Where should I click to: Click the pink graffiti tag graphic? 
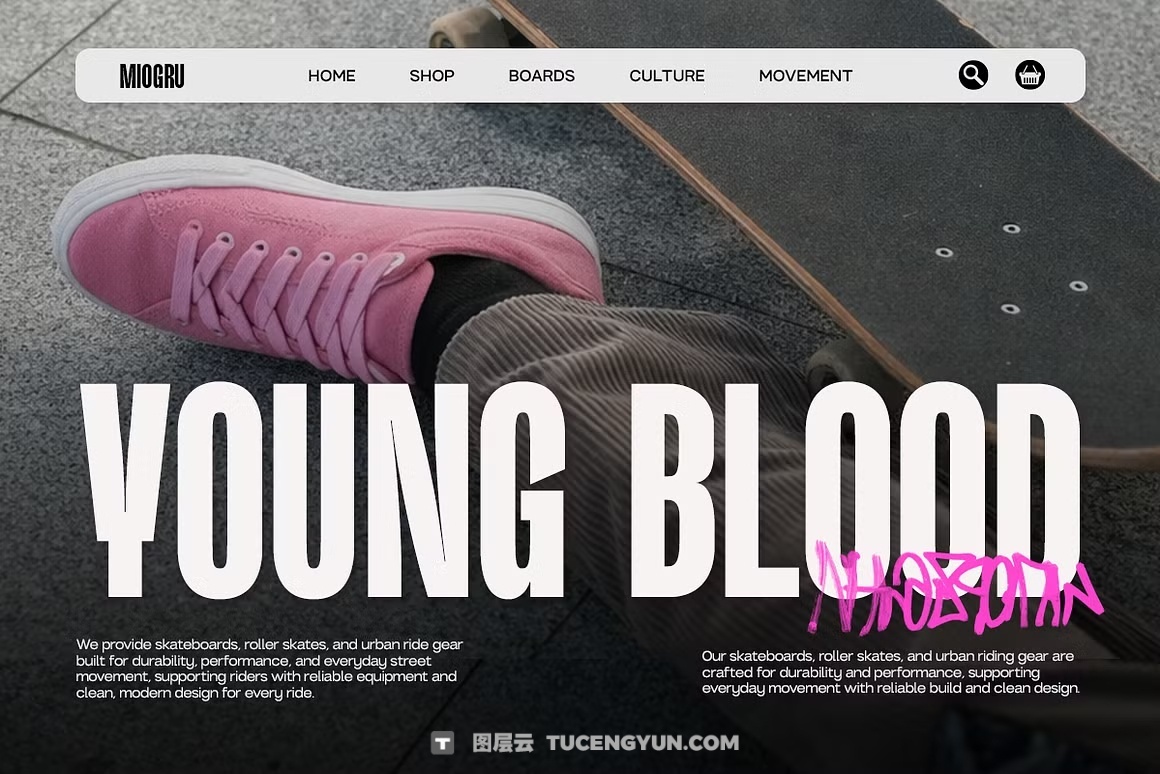click(x=954, y=588)
